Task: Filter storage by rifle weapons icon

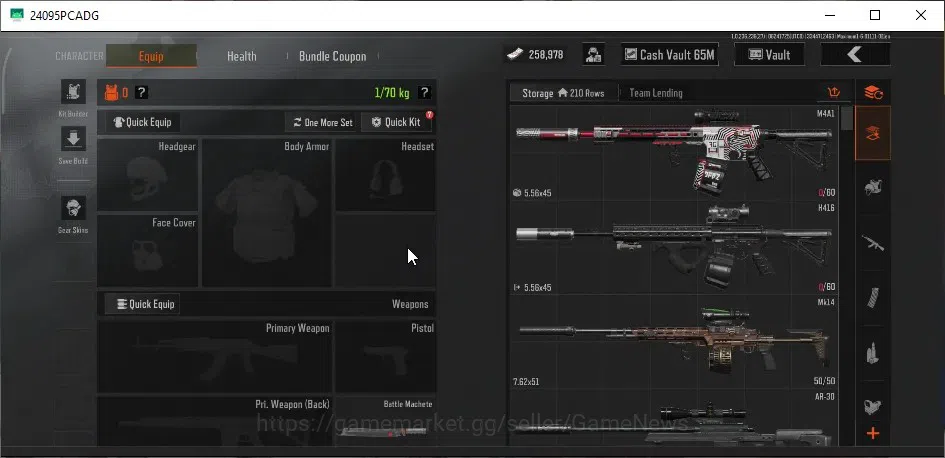Action: point(873,243)
